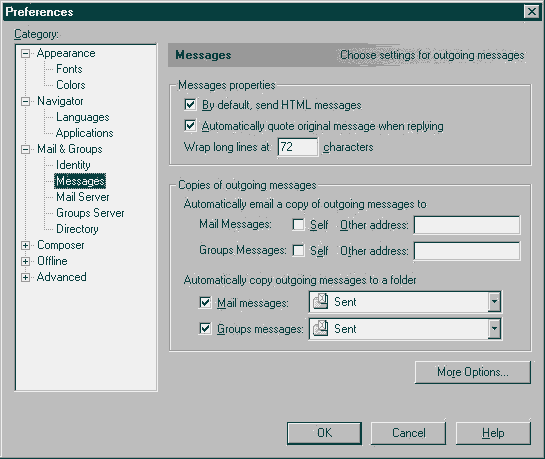
Task: Collapse the Navigator tree node
Action: tap(25, 101)
